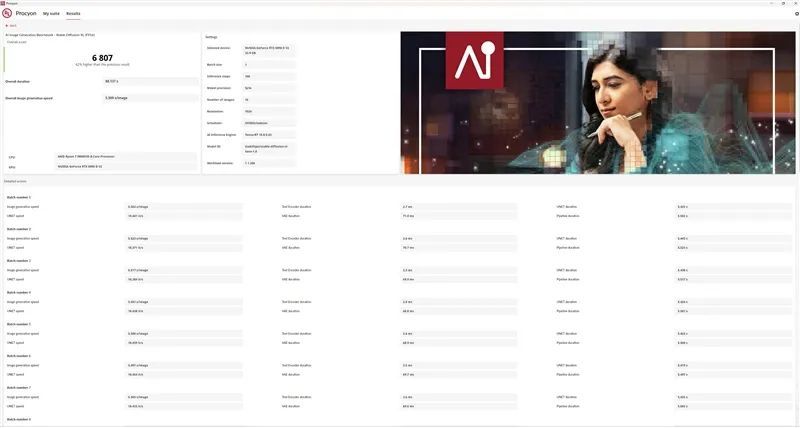Image resolution: width=800 pixels, height=428 pixels.
Task: Click Batch 3 Text Encoder duration value
Action: 459,270
